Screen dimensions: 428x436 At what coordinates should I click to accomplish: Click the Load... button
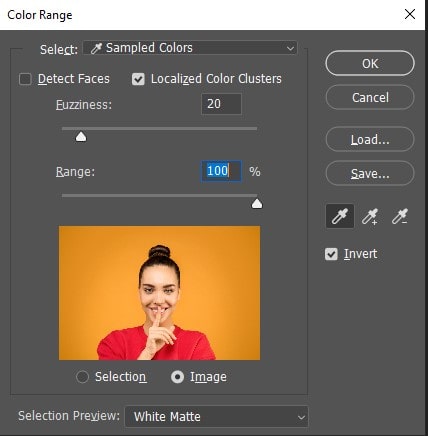point(370,139)
